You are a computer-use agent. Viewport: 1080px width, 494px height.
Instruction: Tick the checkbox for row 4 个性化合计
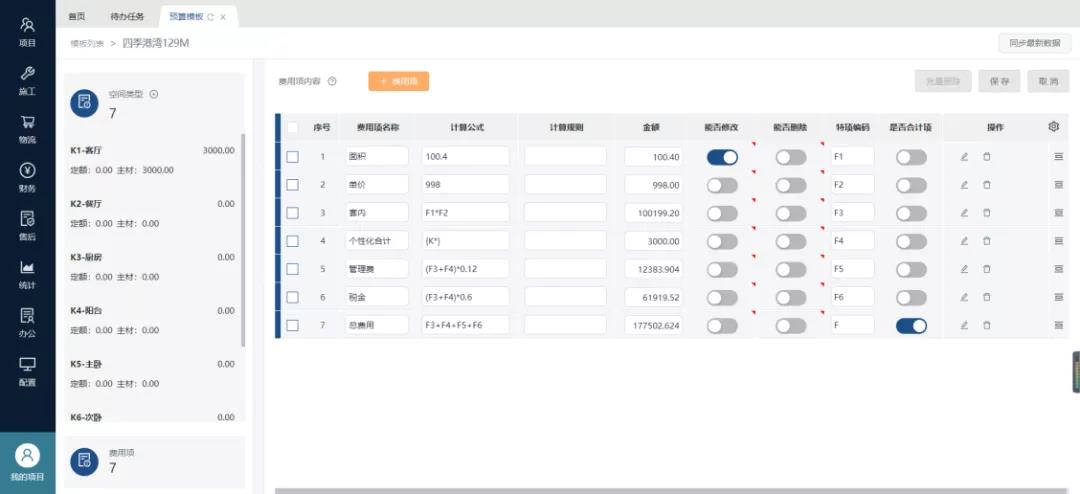pos(292,241)
